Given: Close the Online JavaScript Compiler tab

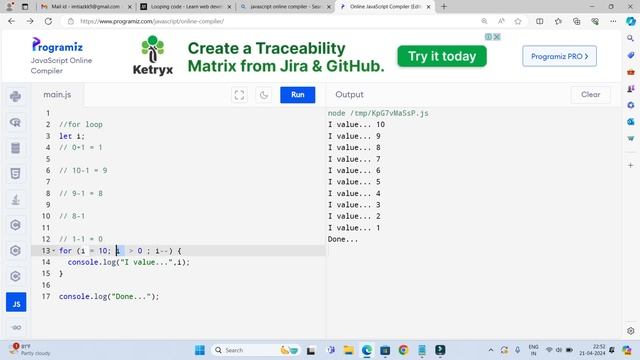Looking at the screenshot, I should click(x=429, y=7).
